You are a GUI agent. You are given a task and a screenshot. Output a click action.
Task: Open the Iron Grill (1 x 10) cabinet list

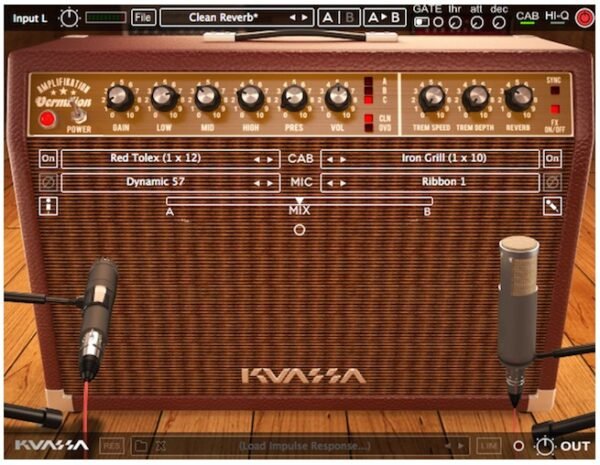click(x=430, y=159)
